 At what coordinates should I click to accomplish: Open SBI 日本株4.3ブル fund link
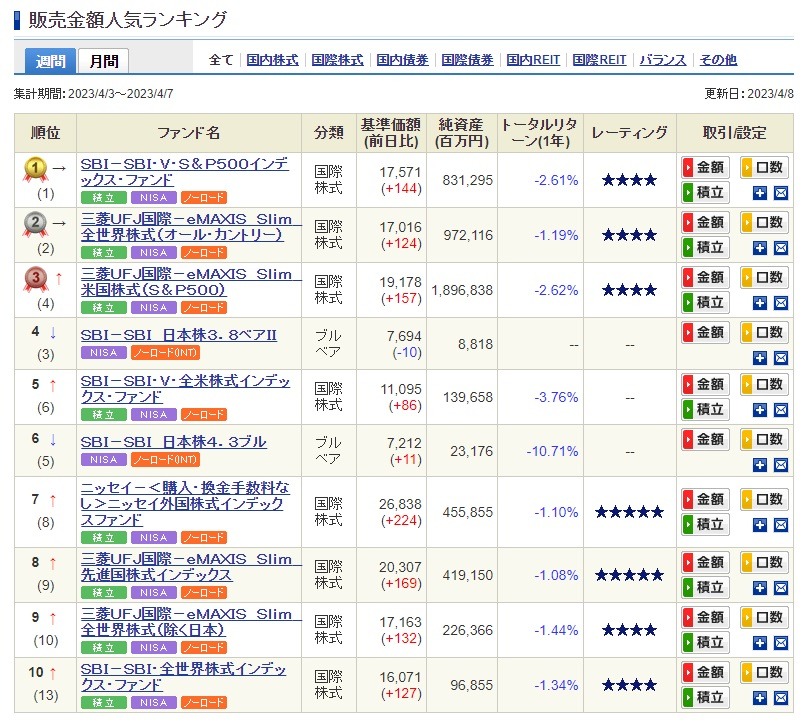click(x=173, y=442)
